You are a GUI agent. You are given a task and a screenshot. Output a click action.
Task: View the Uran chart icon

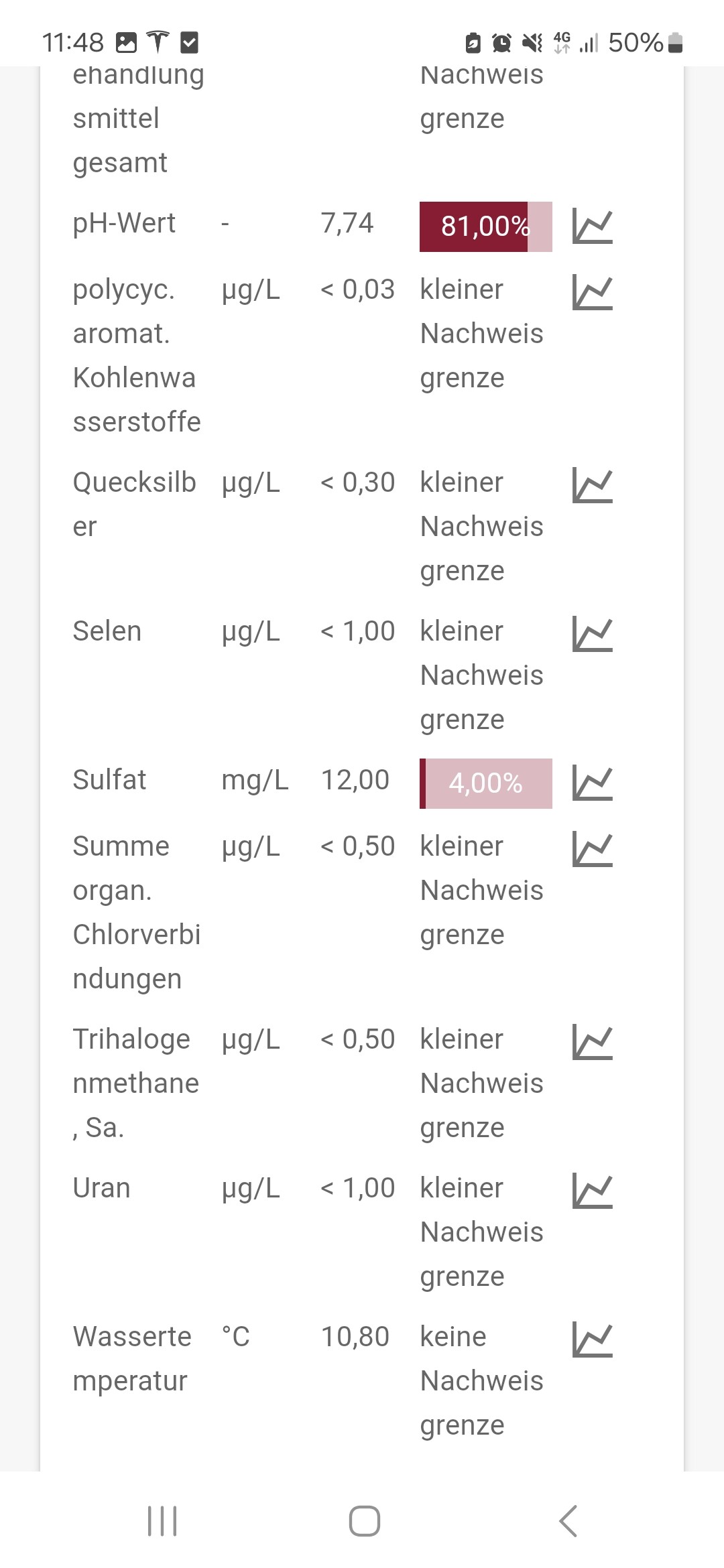pos(593,1191)
